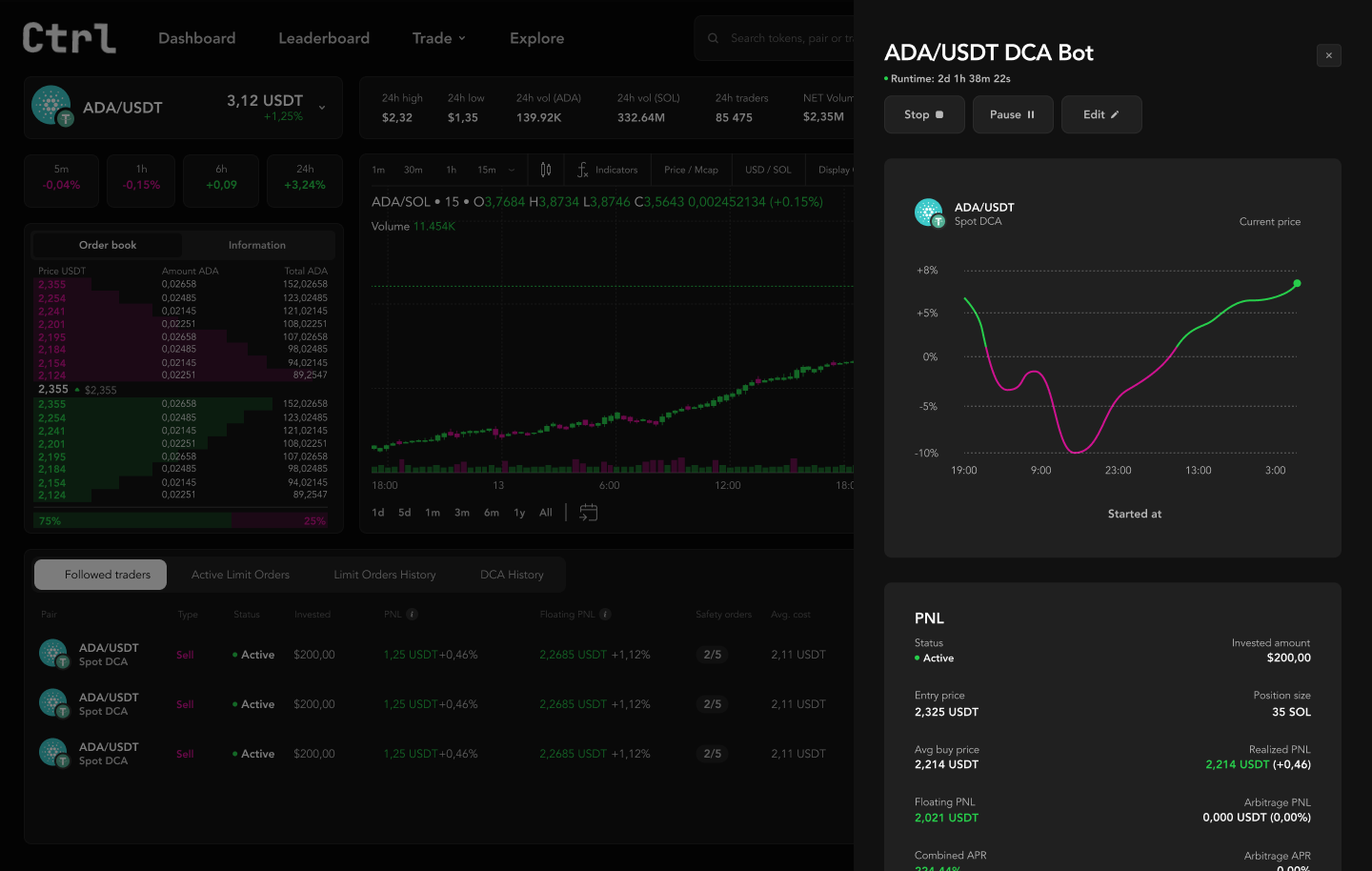Select the 1h change card
Viewport: 1372px width, 871px height.
click(141, 180)
